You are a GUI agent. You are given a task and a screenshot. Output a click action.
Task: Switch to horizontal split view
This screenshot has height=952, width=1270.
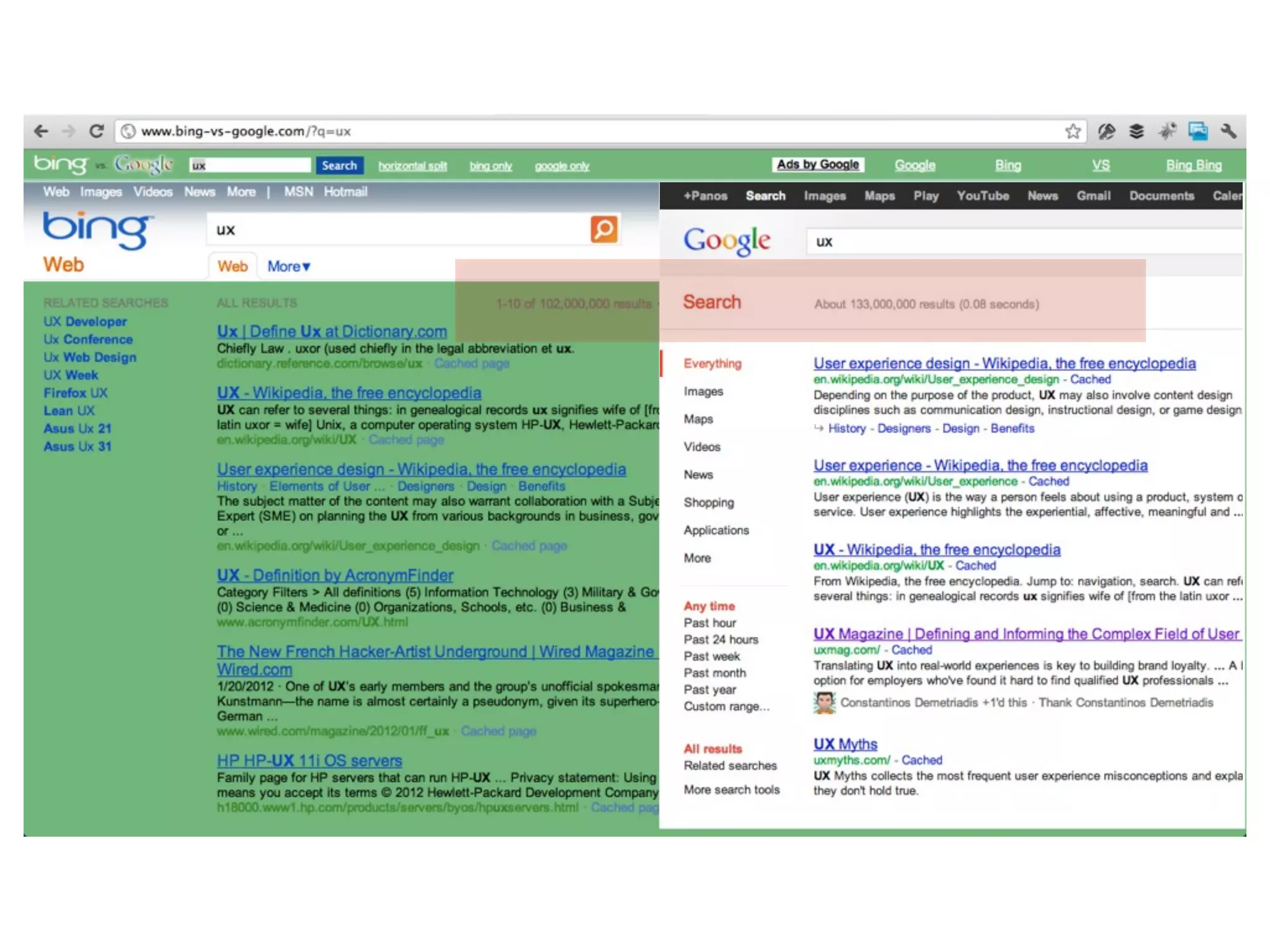[412, 166]
